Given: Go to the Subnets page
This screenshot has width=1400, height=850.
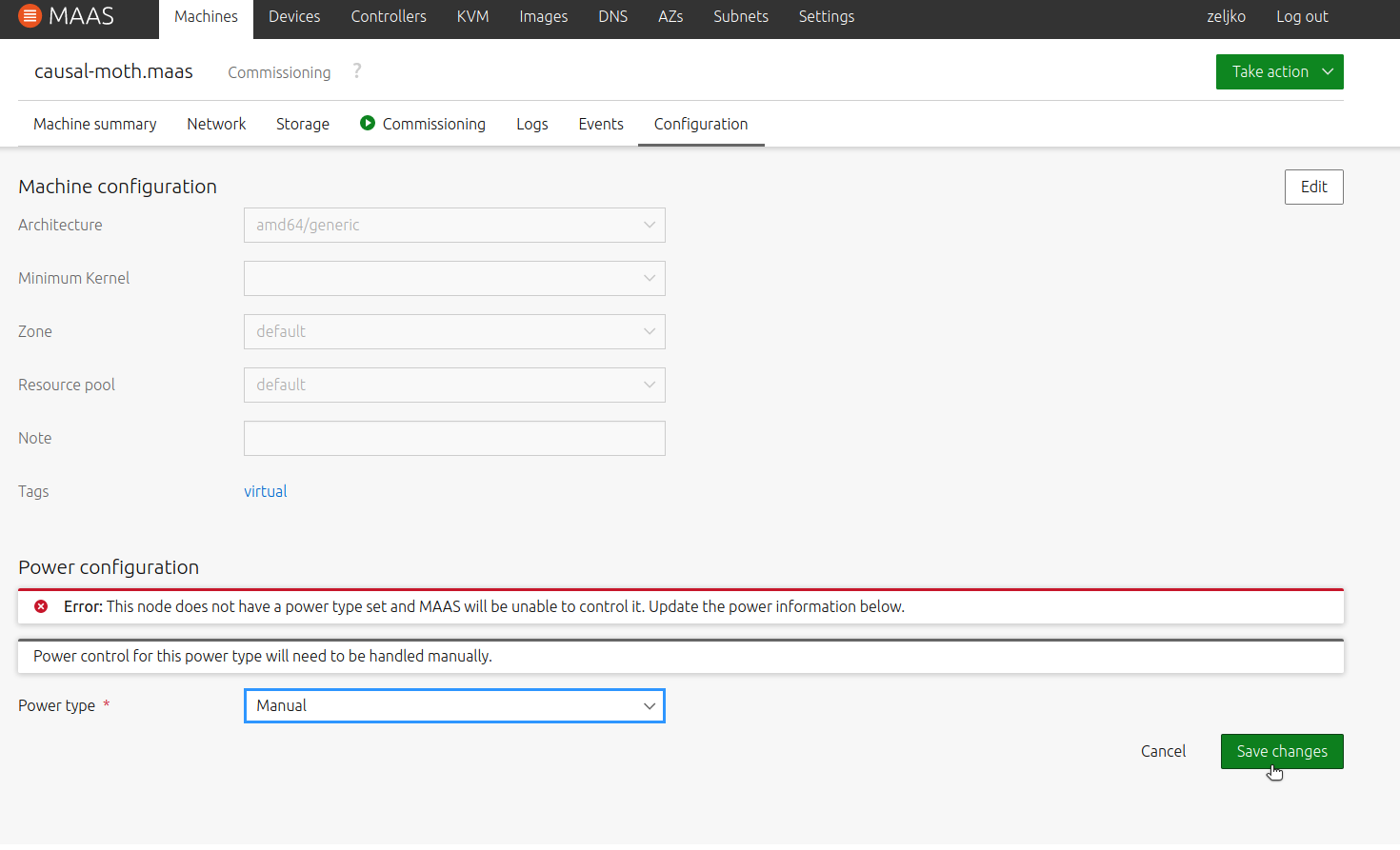Looking at the screenshot, I should click(741, 17).
